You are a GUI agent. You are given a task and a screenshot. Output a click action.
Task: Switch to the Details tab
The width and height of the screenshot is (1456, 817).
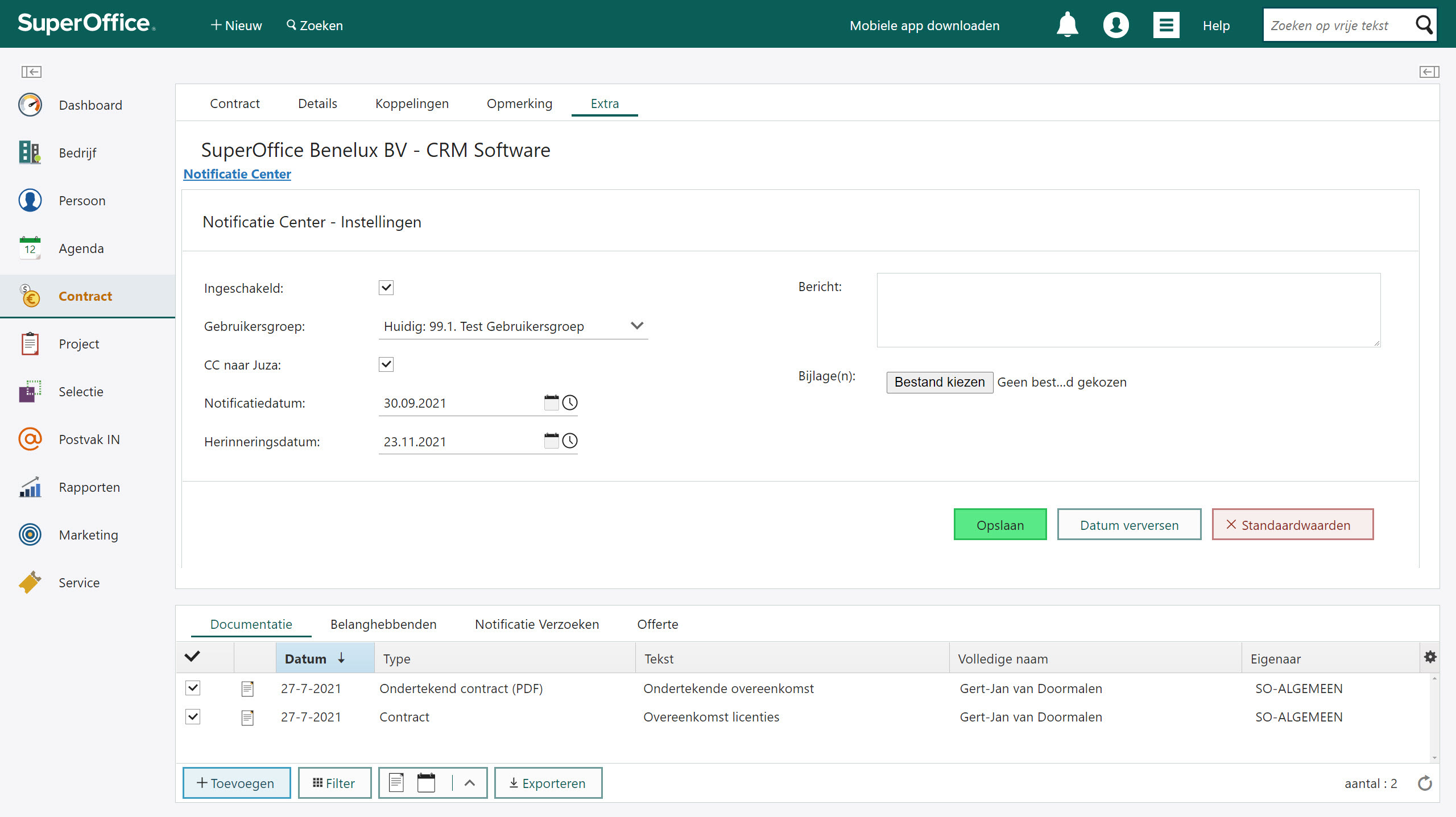click(317, 103)
